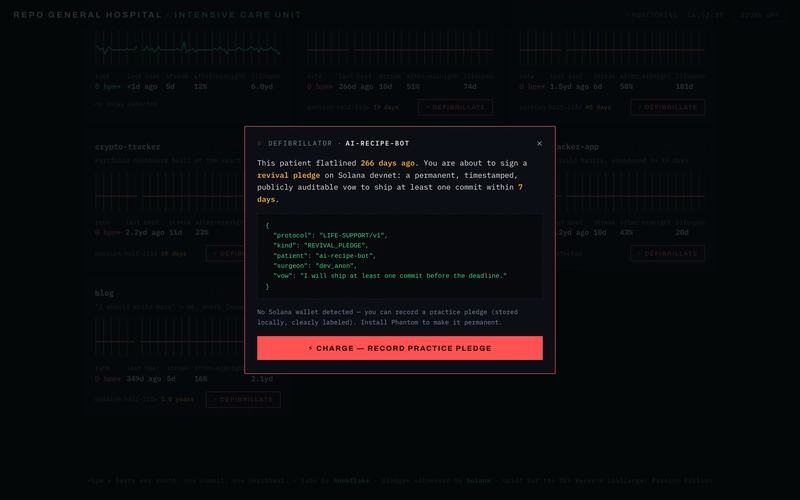Click the "surgeon": "dev_anon" line

(315, 265)
